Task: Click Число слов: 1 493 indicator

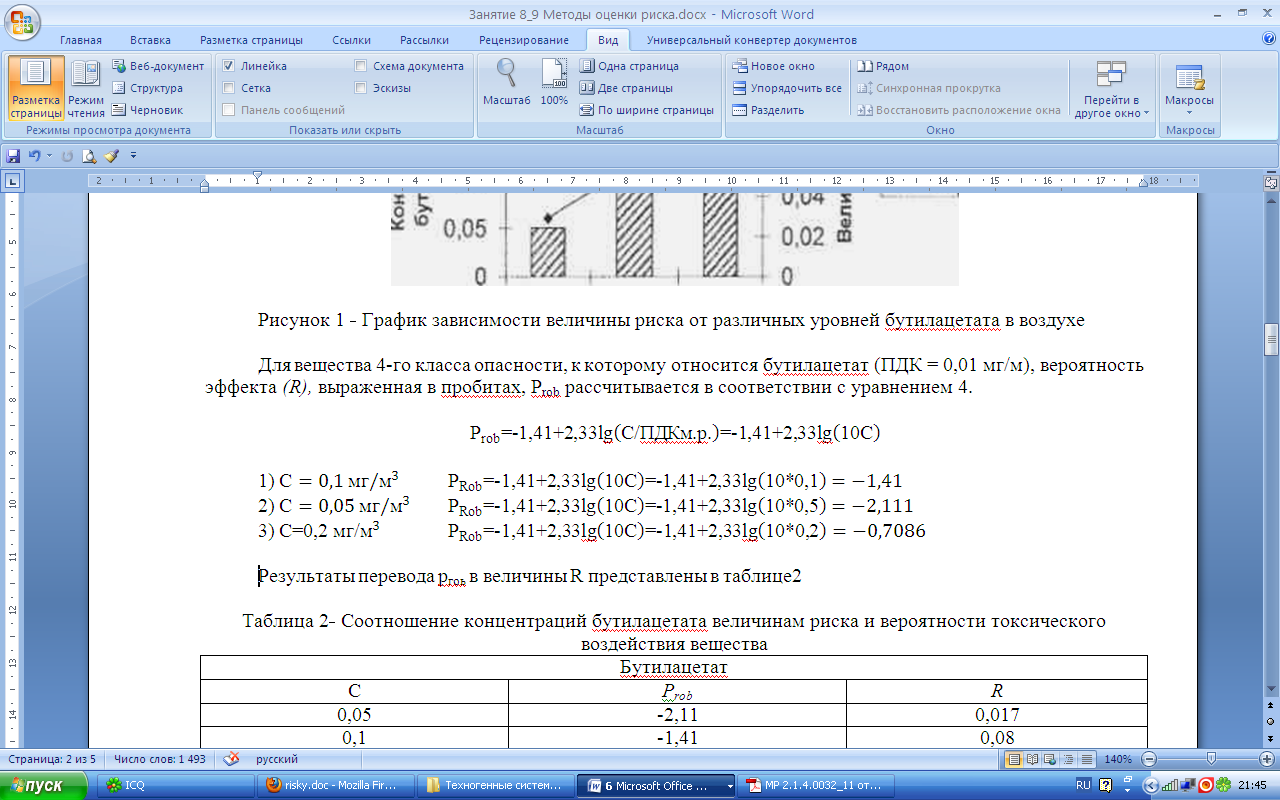Action: point(160,759)
